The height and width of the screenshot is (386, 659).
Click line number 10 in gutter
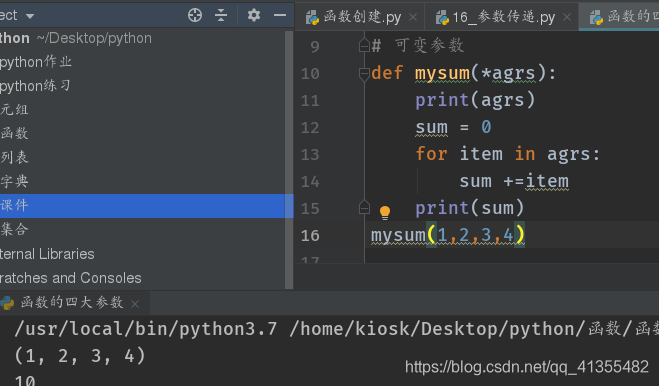(x=310, y=74)
